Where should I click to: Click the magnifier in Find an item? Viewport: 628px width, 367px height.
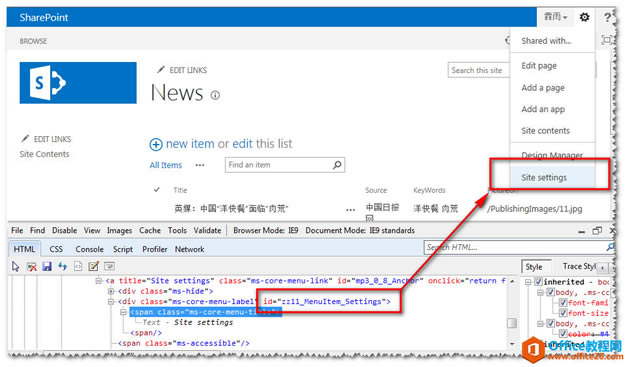(x=337, y=165)
